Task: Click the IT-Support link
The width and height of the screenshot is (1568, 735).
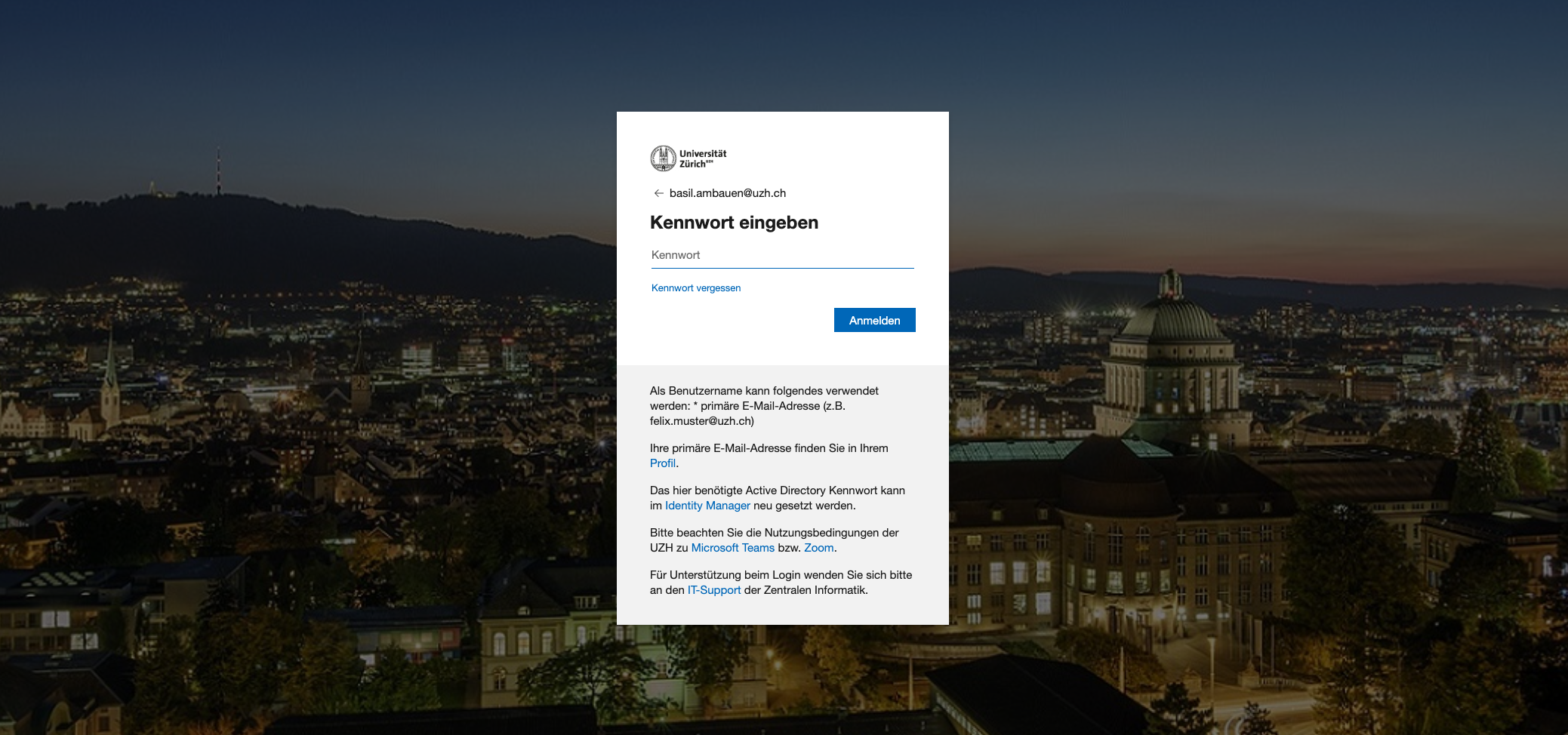Action: tap(713, 590)
